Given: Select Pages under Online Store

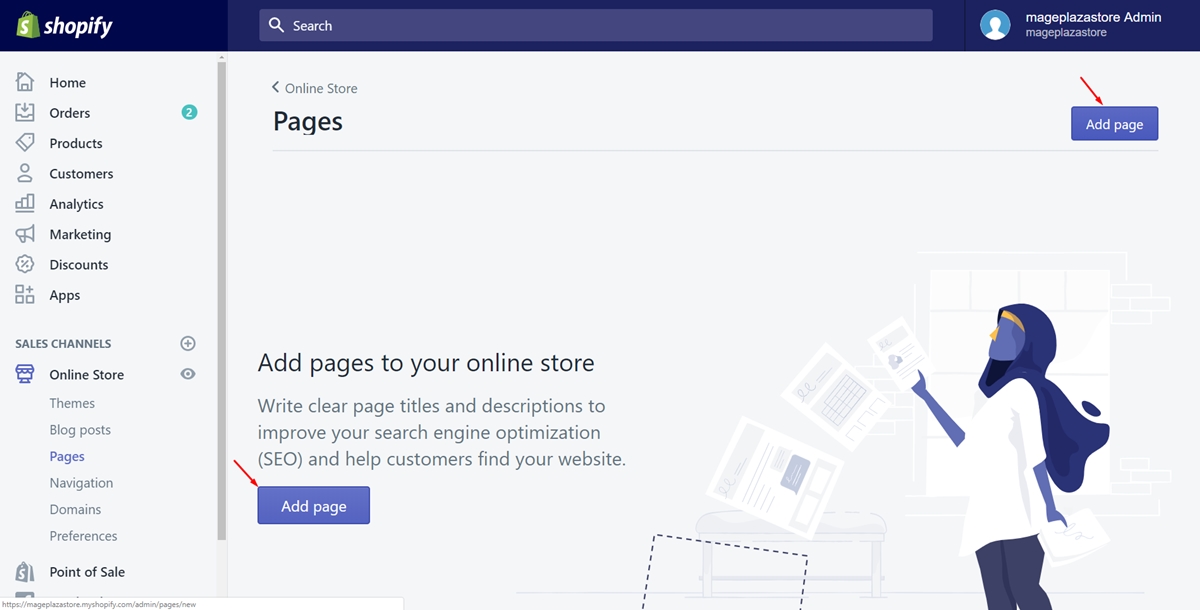Looking at the screenshot, I should (x=67, y=456).
